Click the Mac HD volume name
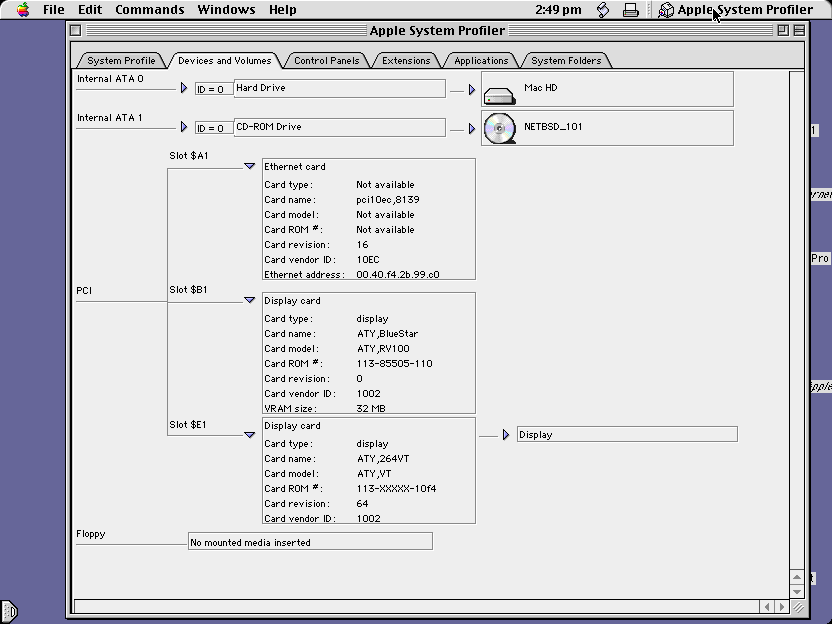The width and height of the screenshot is (832, 624). point(541,88)
